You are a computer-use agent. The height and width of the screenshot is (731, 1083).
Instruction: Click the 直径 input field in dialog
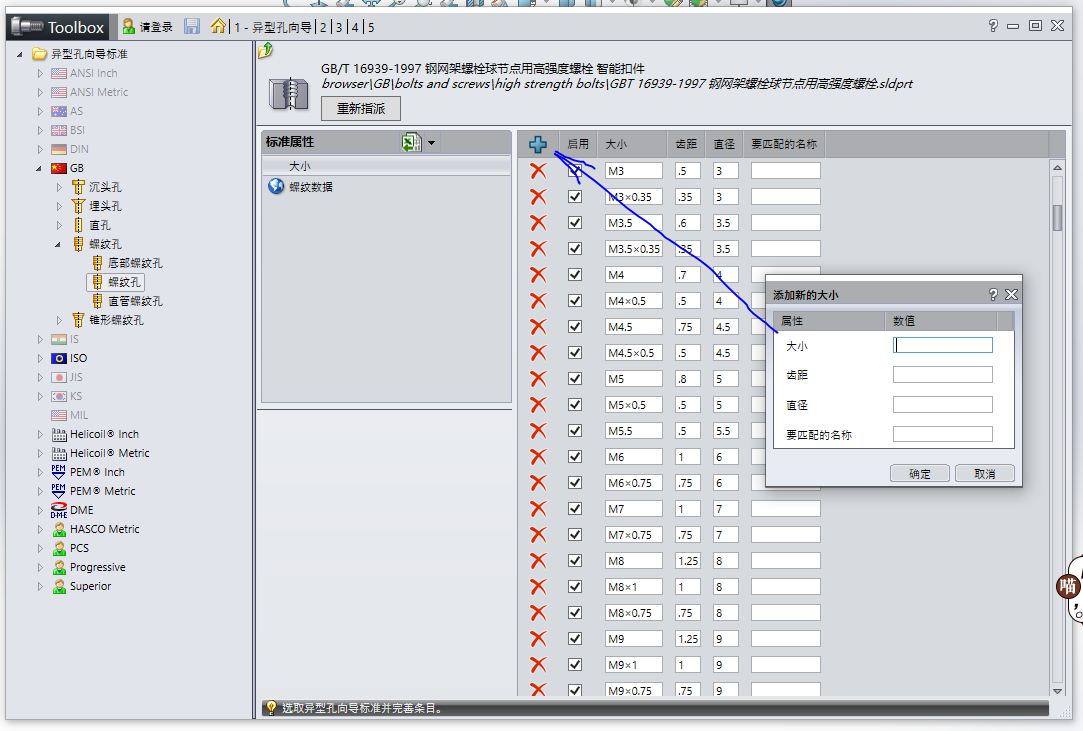[x=943, y=404]
